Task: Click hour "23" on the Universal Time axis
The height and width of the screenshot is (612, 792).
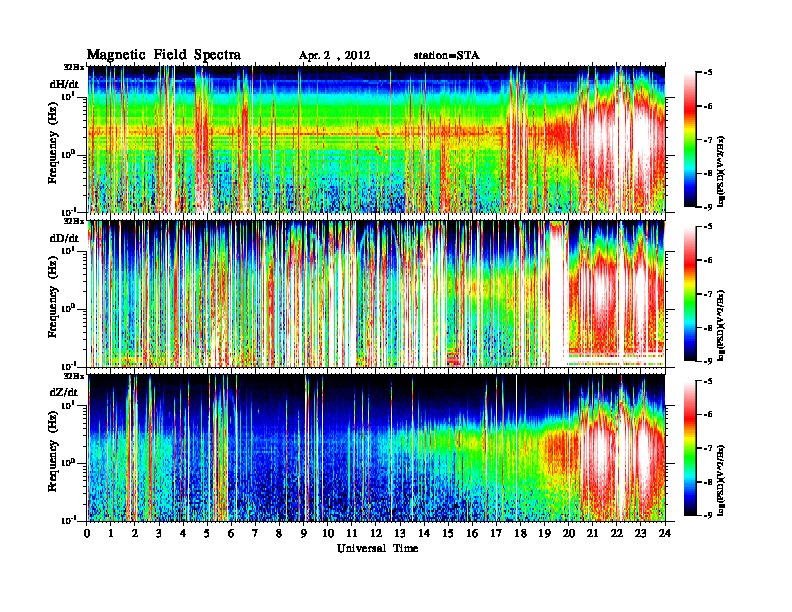Action: (640, 533)
